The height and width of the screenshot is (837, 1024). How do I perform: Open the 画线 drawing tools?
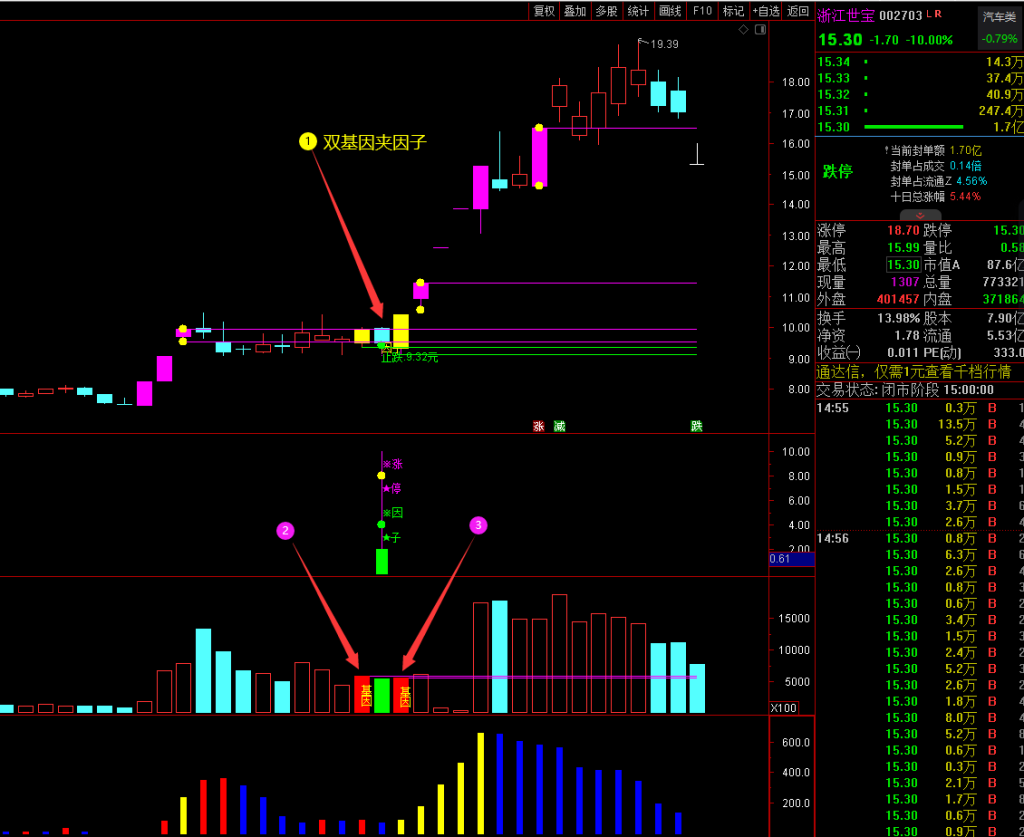[670, 11]
